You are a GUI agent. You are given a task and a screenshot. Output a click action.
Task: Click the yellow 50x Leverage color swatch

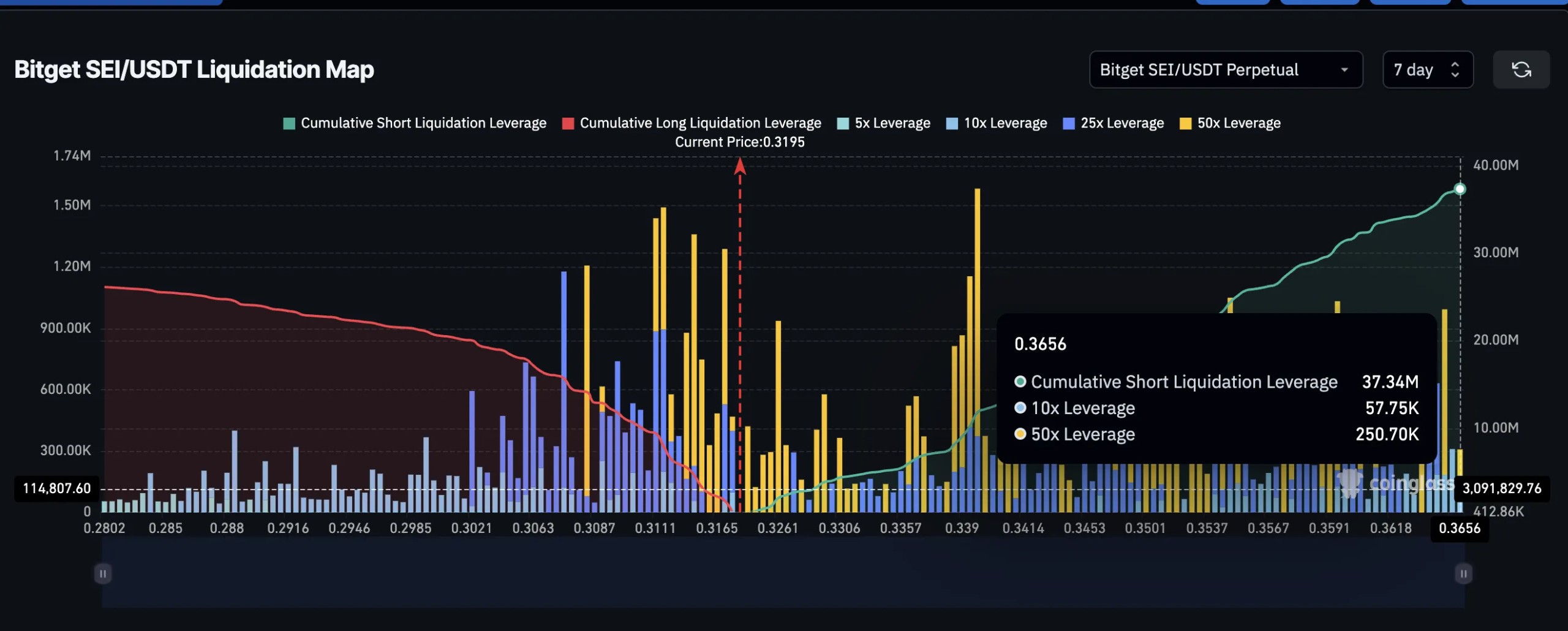tap(1185, 123)
